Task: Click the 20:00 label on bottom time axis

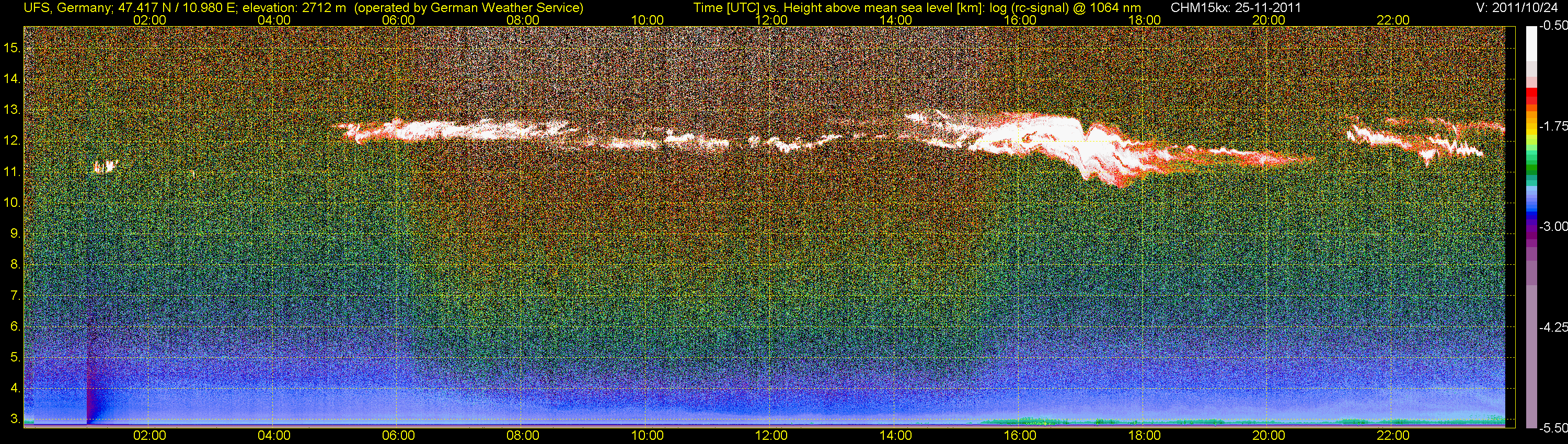Action: coord(1269,436)
